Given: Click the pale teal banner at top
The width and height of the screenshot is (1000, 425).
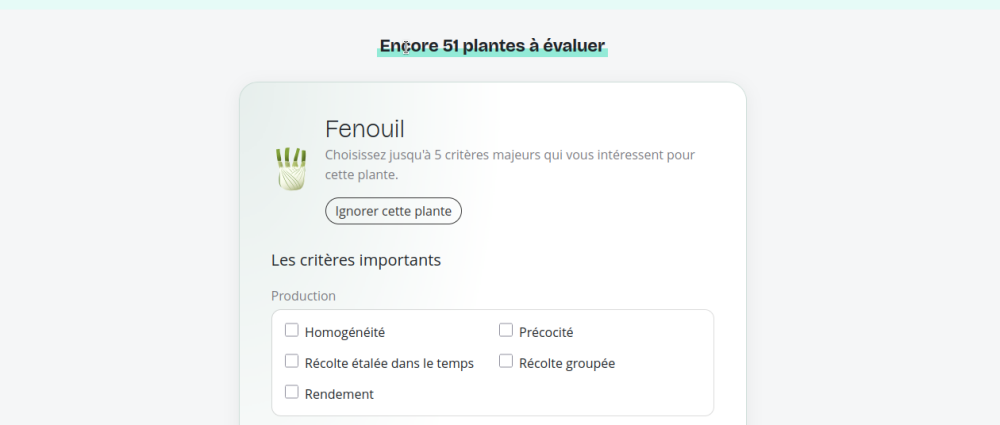Looking at the screenshot, I should 500,4.
